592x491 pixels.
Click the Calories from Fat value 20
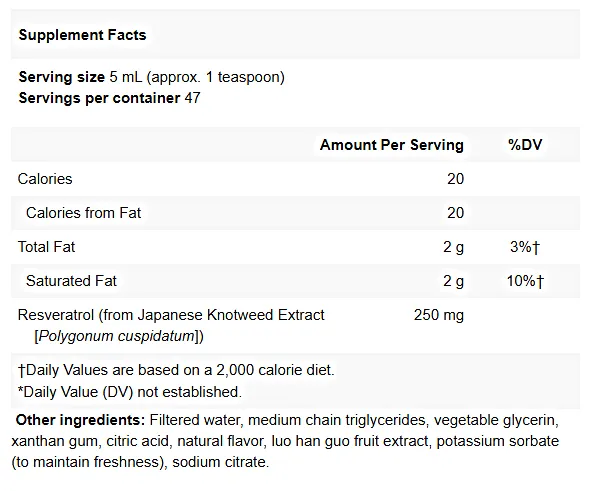[455, 213]
